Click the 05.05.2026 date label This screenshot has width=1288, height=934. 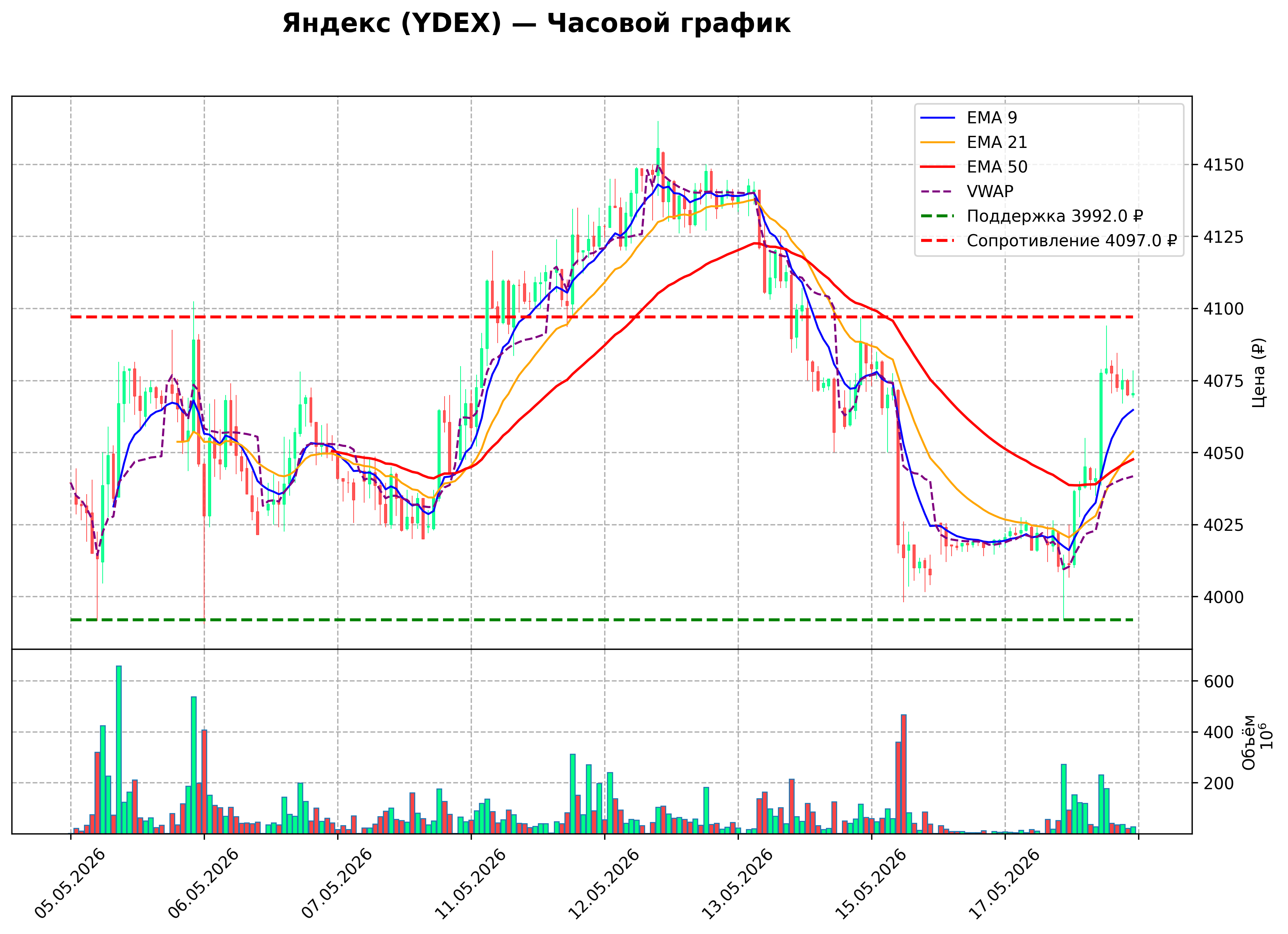coord(70,884)
